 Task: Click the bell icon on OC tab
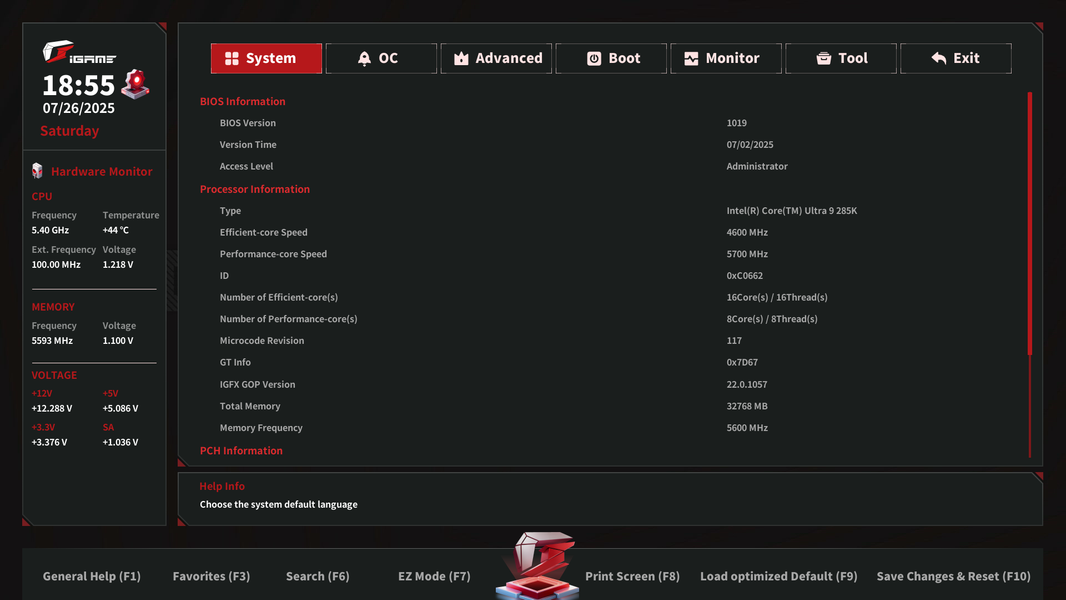364,59
